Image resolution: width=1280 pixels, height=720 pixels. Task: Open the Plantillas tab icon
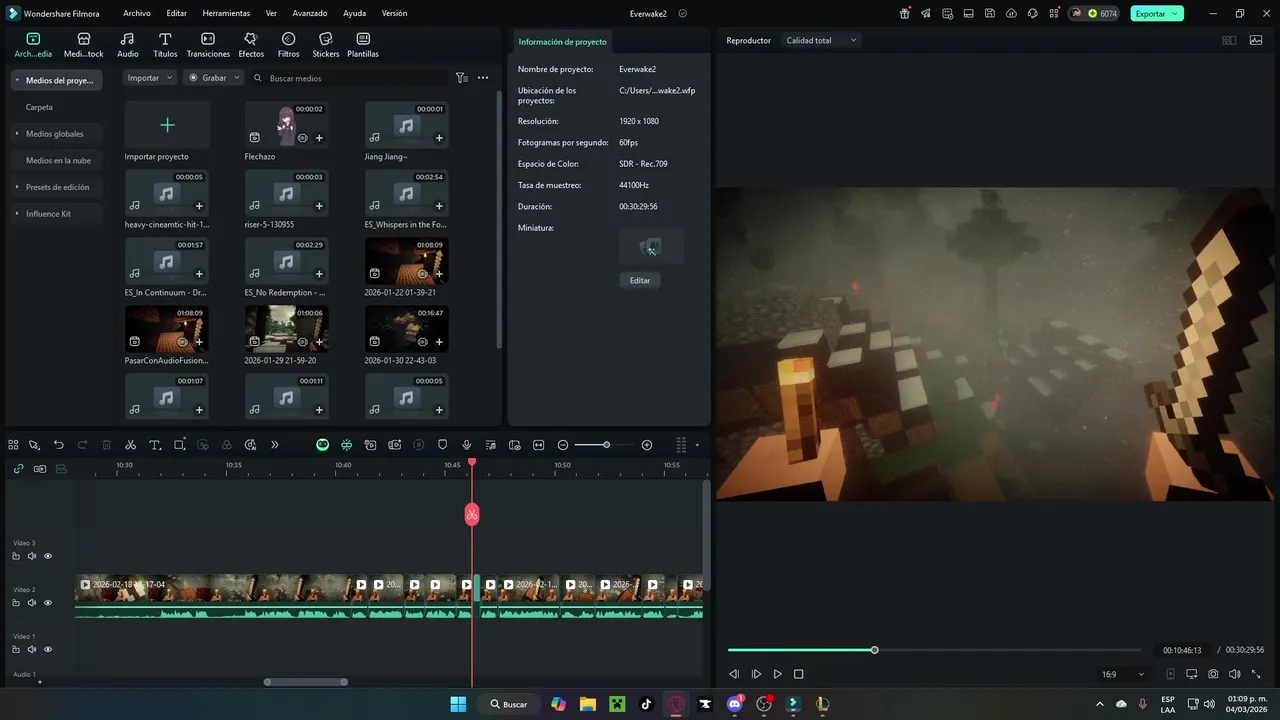pyautogui.click(x=362, y=44)
